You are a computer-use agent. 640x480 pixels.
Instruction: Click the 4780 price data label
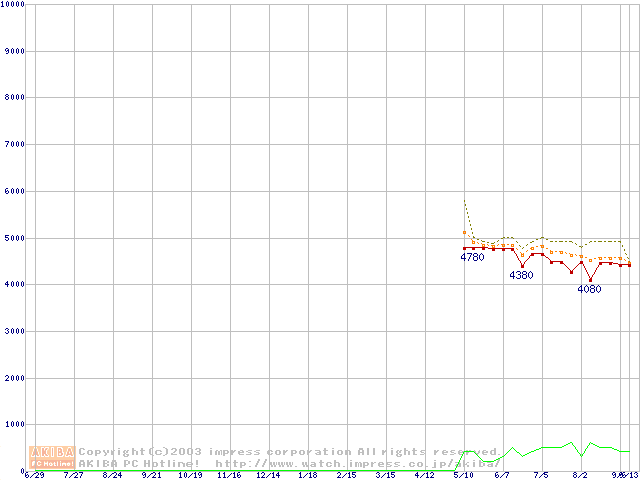click(472, 258)
